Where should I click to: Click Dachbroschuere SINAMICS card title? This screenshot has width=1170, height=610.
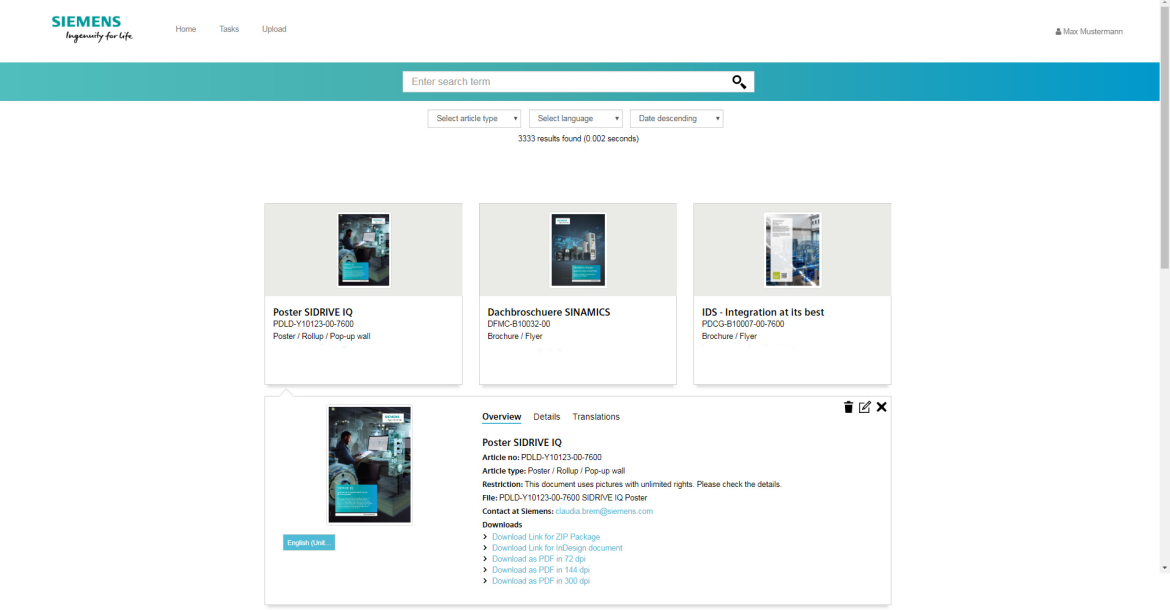(x=548, y=312)
